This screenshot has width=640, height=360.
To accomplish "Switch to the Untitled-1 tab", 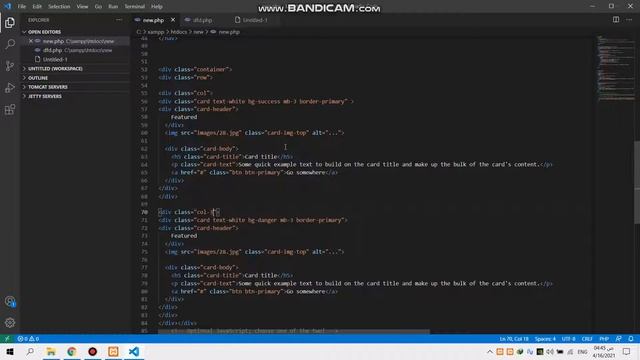I will click(254, 20).
